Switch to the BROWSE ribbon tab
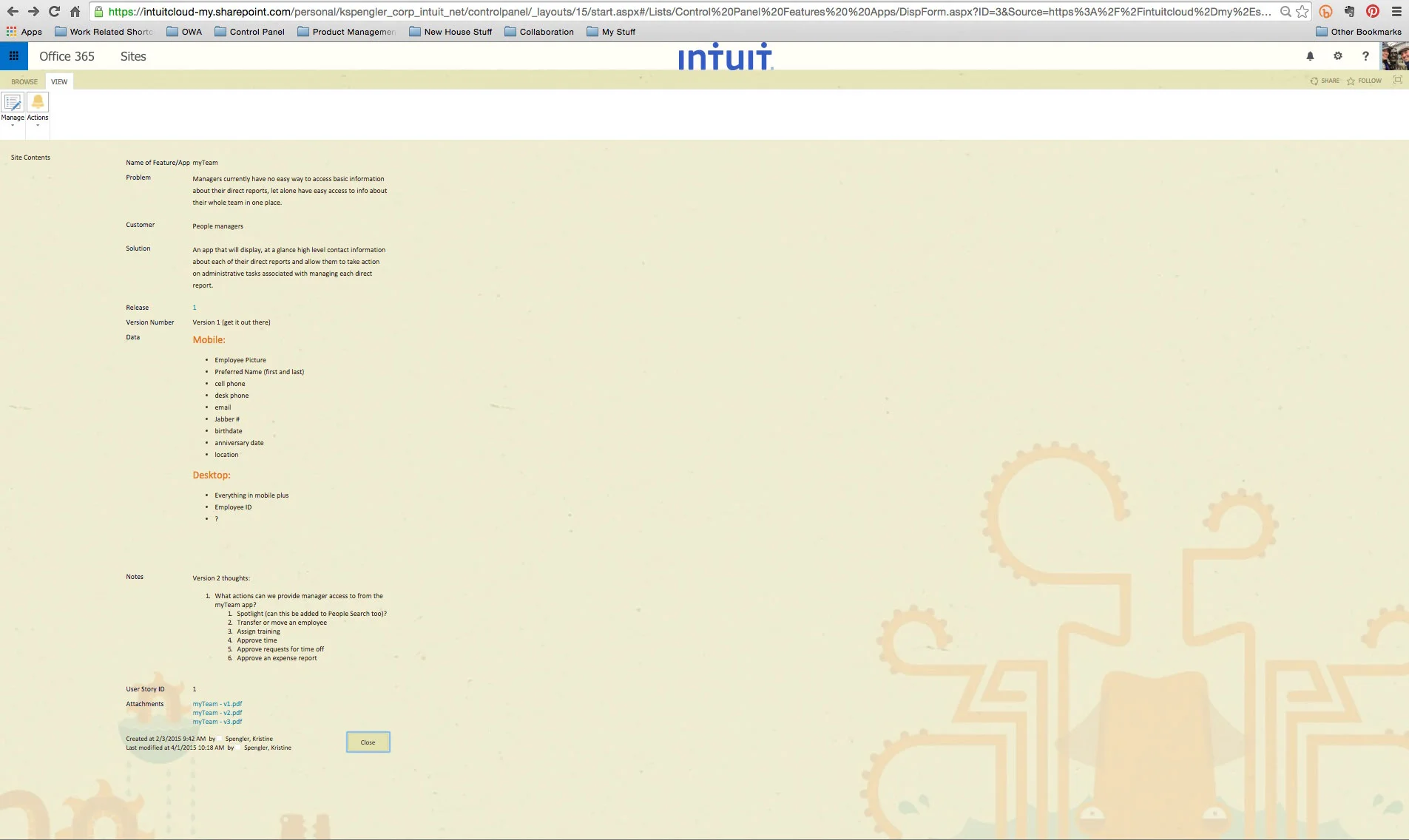Viewport: 1409px width, 840px height. 24,81
